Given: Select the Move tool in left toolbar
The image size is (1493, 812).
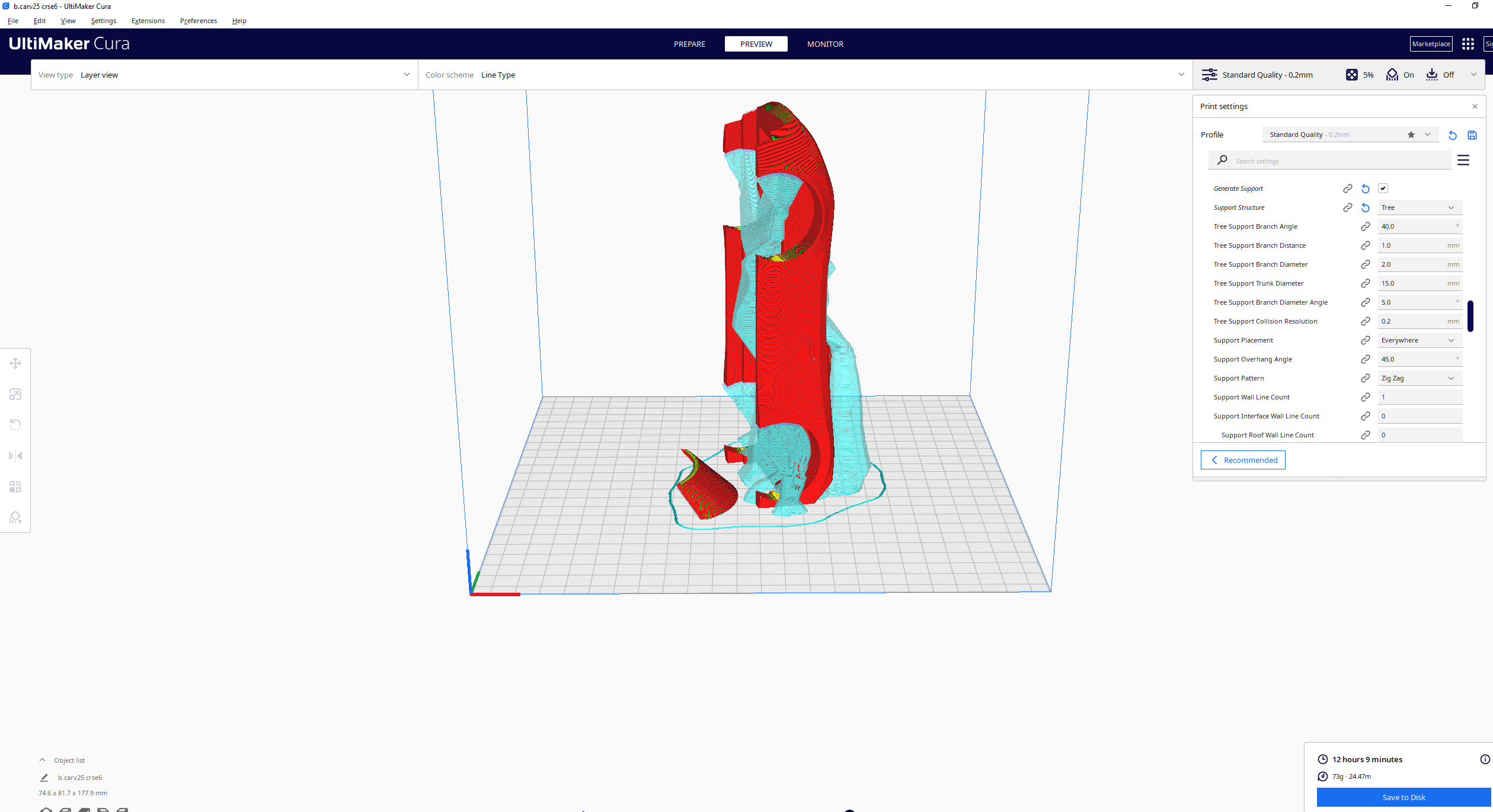Looking at the screenshot, I should 15,363.
